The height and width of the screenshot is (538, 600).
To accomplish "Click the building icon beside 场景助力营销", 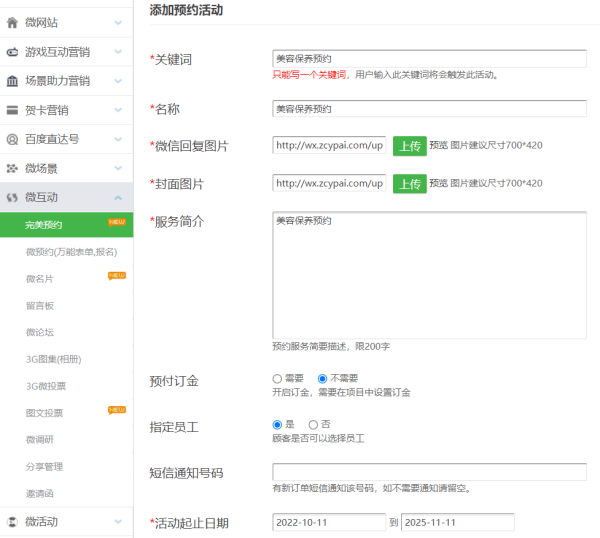I will tap(12, 81).
